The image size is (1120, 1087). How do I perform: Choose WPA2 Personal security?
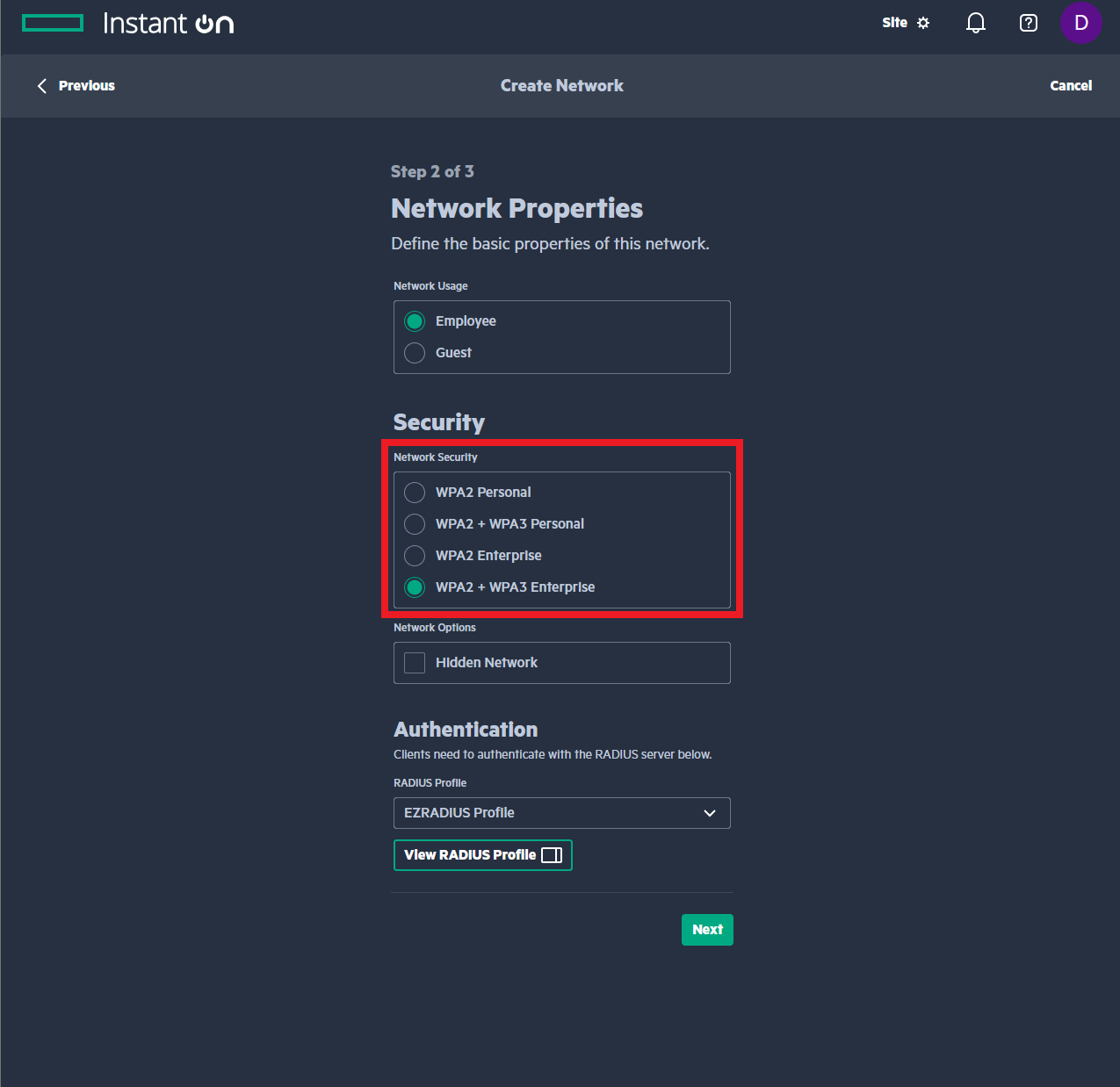point(415,493)
